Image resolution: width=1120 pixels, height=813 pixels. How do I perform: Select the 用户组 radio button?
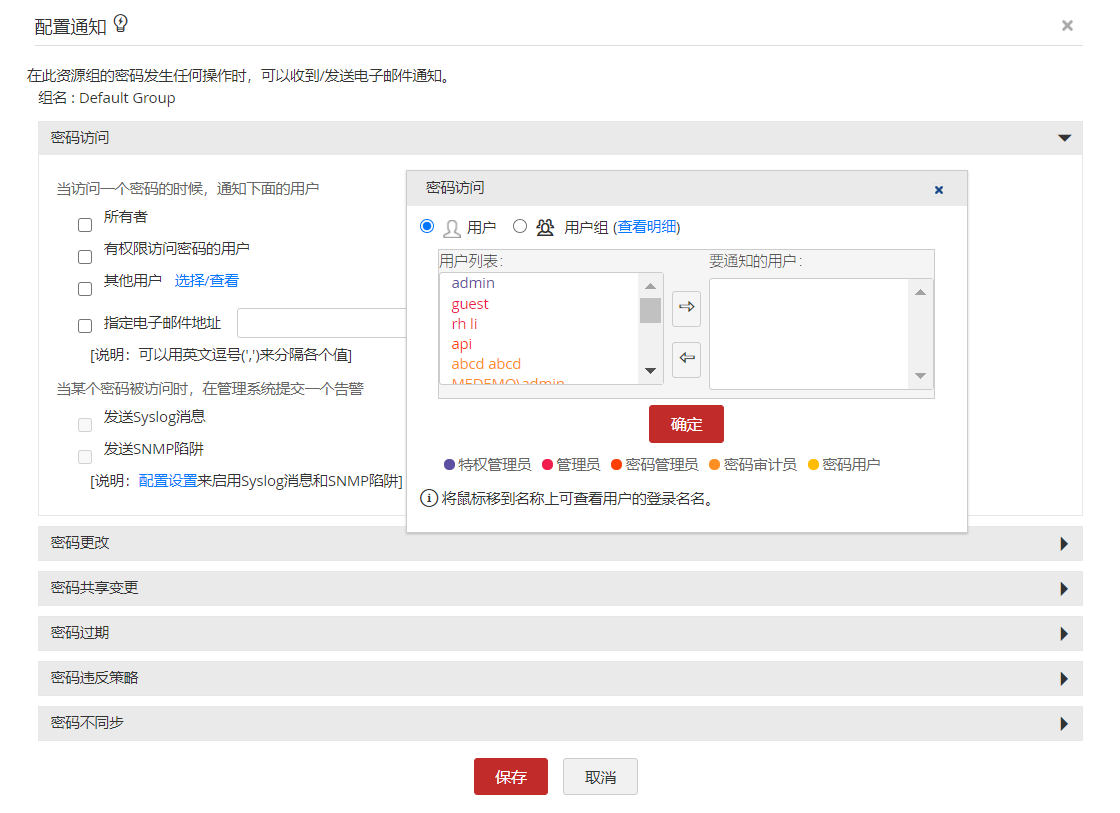pos(520,226)
